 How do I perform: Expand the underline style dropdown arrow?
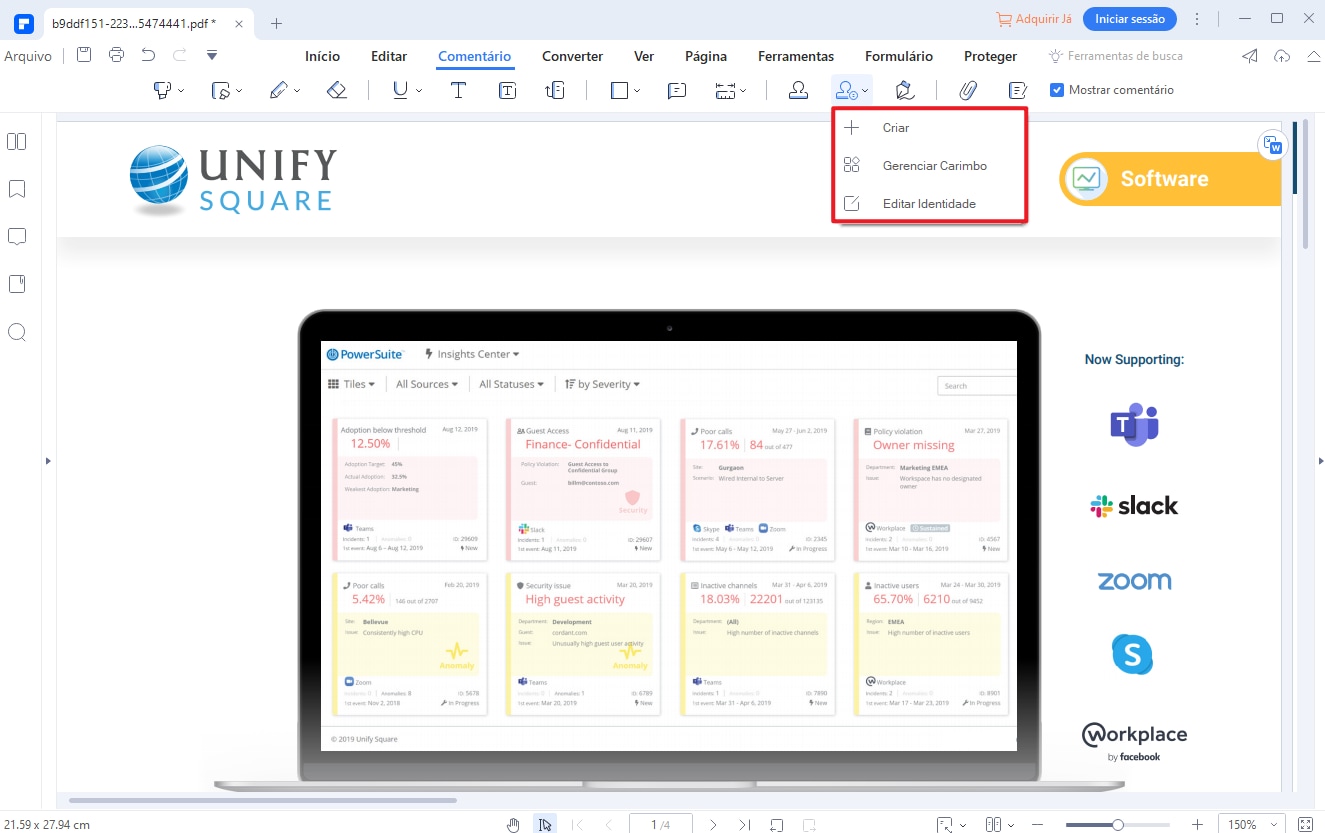419,91
